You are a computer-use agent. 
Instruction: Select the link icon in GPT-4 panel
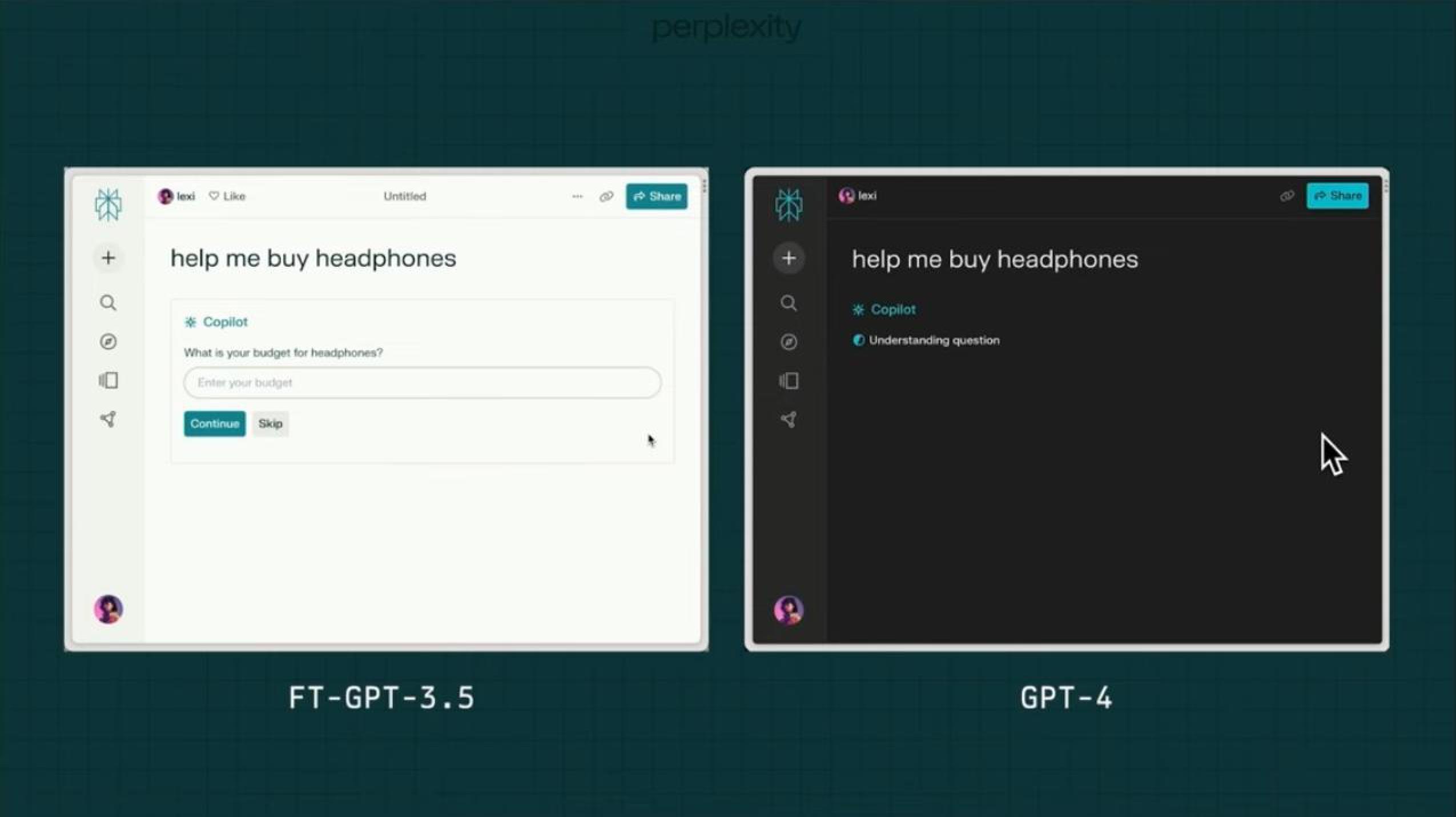1287,195
